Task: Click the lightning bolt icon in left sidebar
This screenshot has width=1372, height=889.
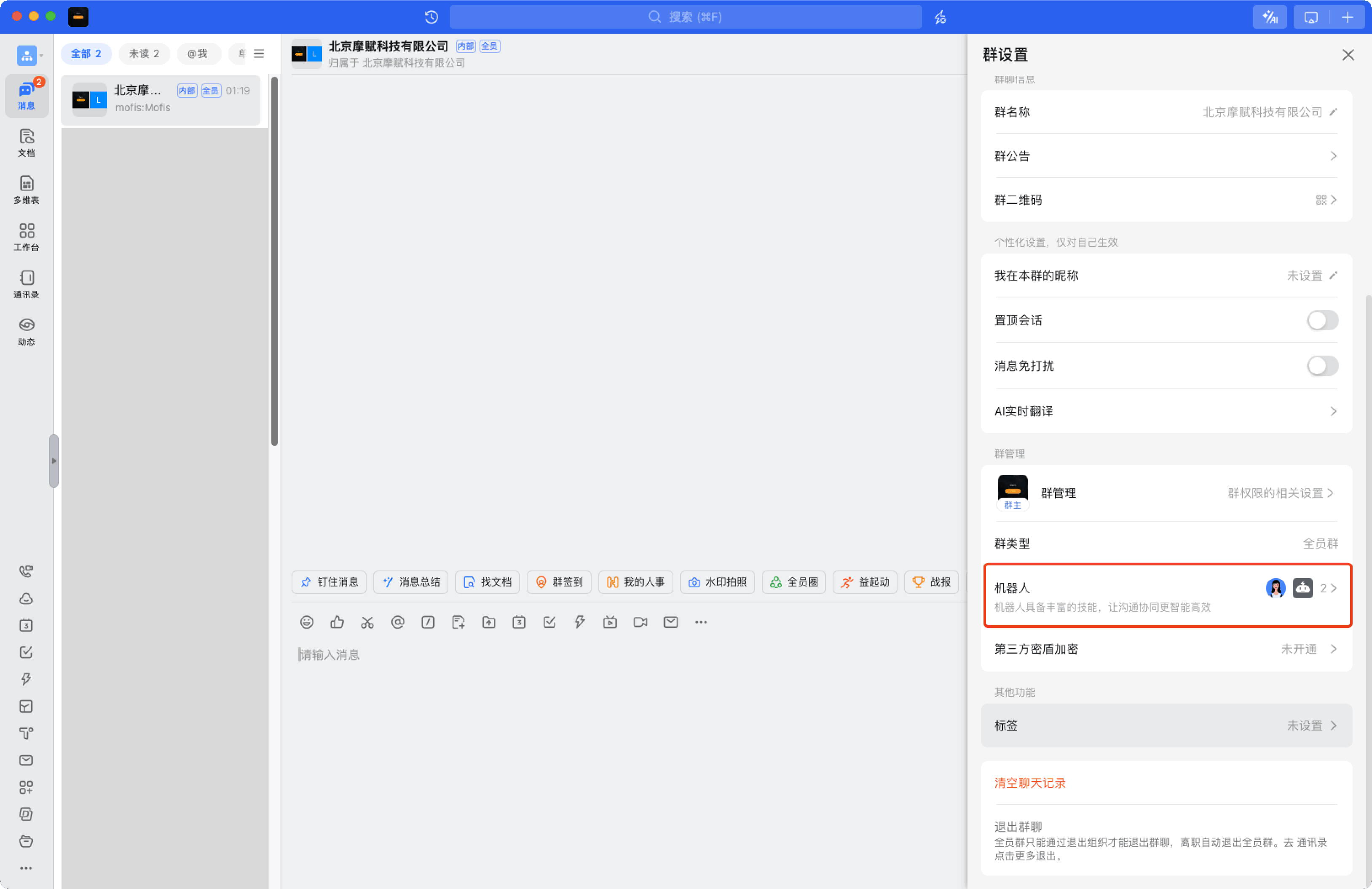Action: pyautogui.click(x=27, y=679)
